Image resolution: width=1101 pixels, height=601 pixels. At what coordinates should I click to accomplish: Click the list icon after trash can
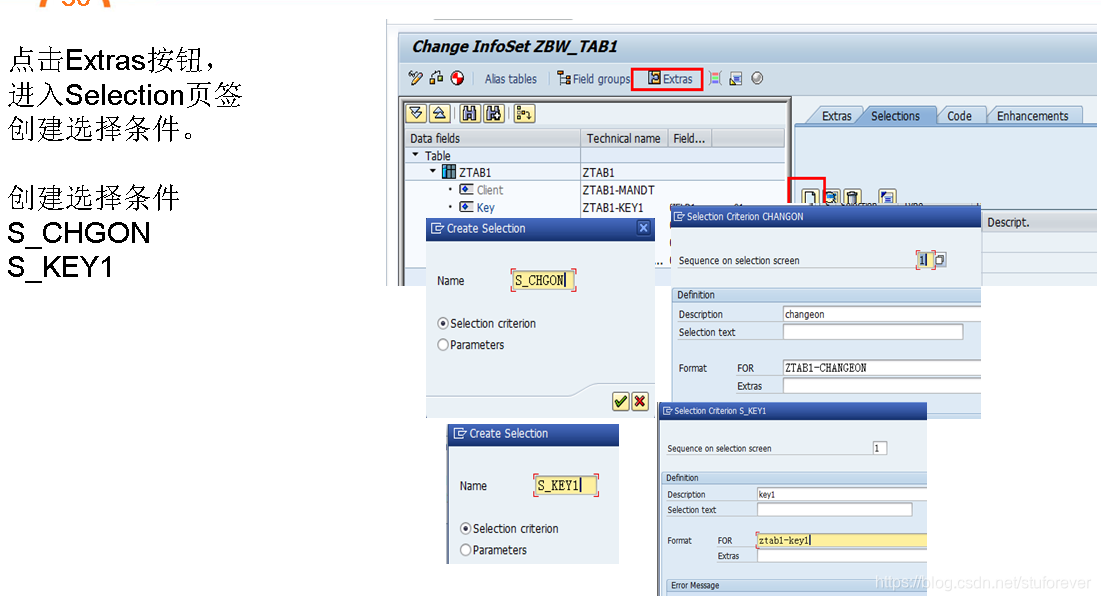887,197
